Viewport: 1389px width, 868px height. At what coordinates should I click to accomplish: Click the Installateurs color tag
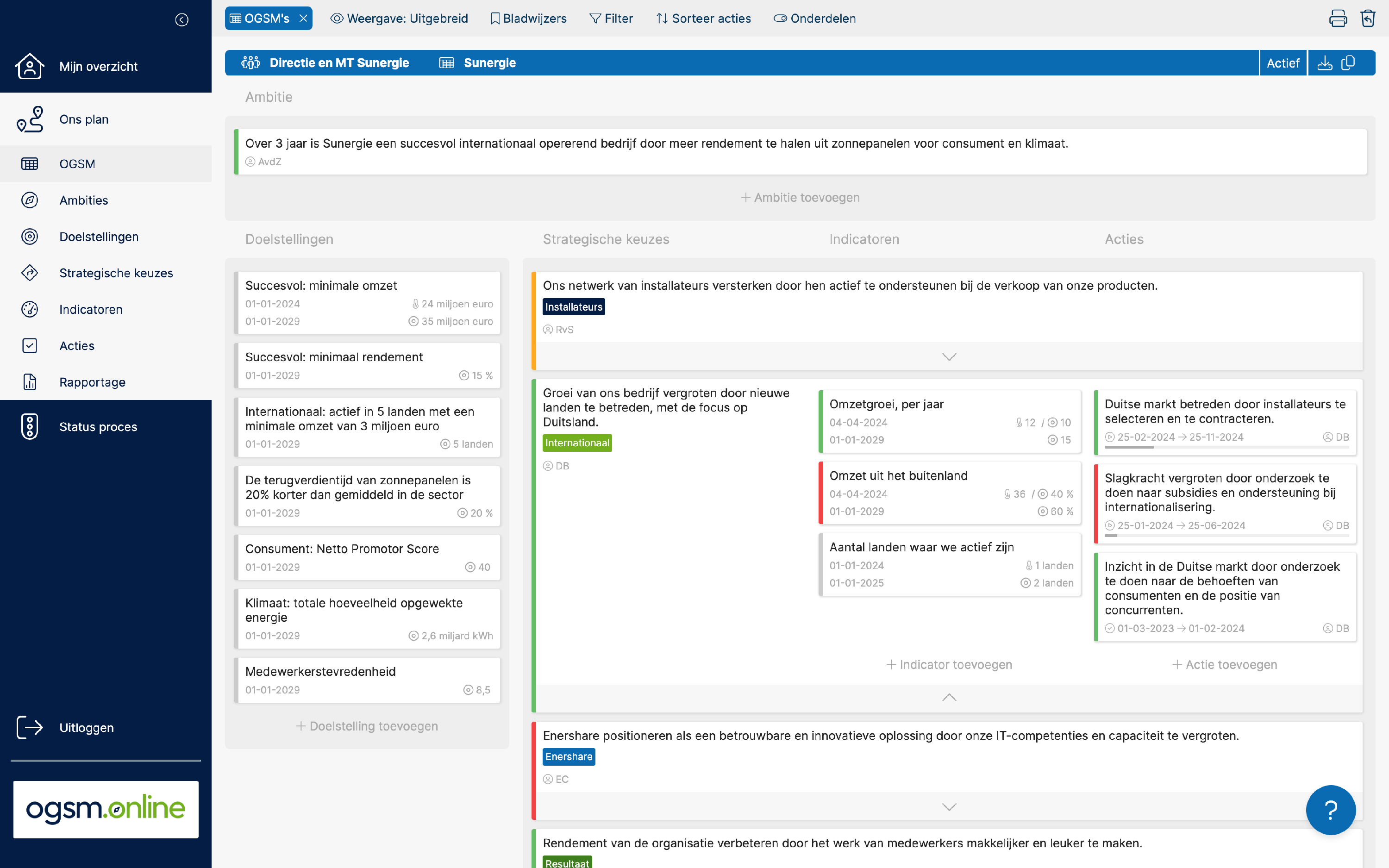point(573,306)
